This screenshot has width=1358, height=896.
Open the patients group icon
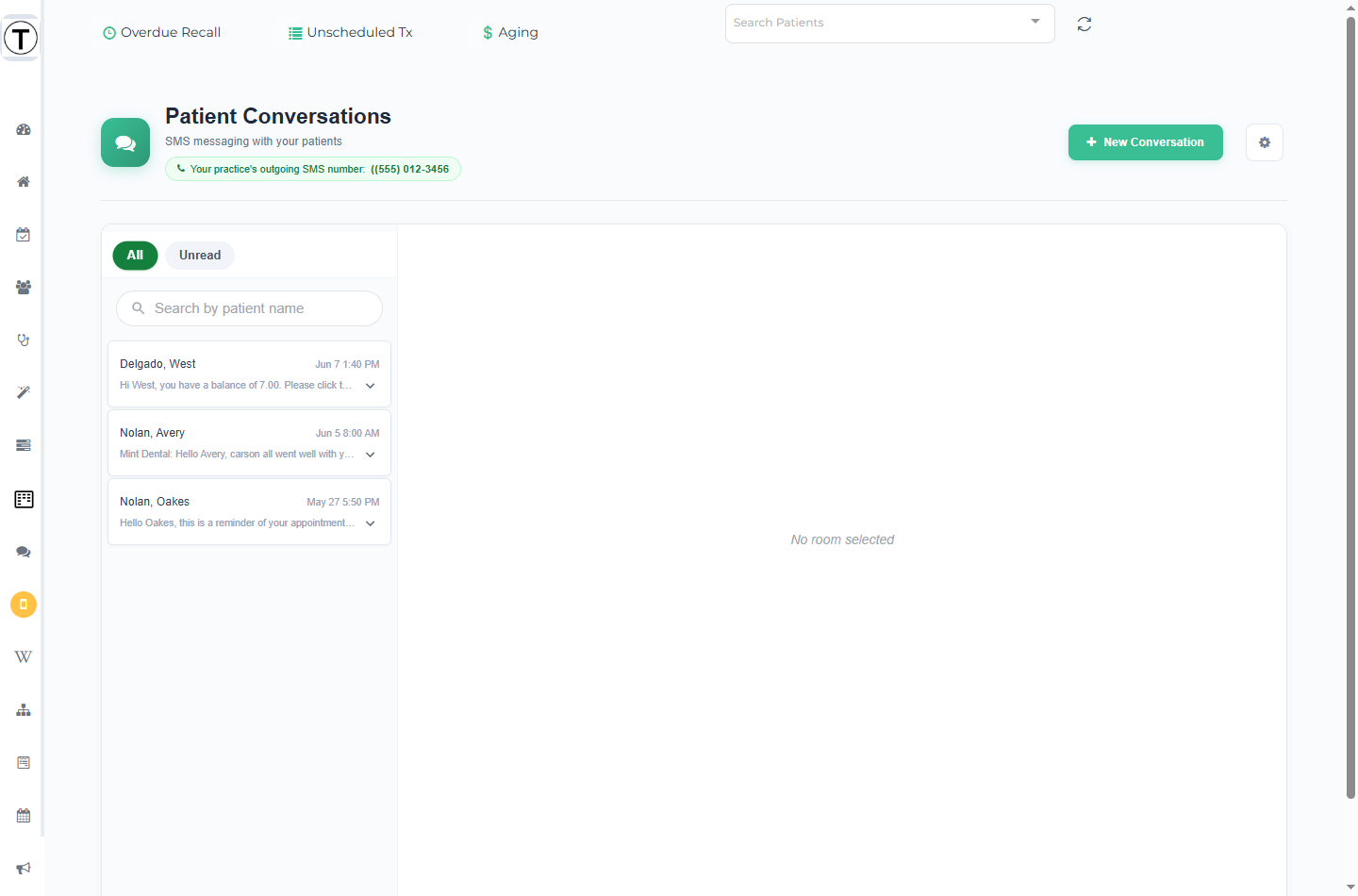[24, 288]
